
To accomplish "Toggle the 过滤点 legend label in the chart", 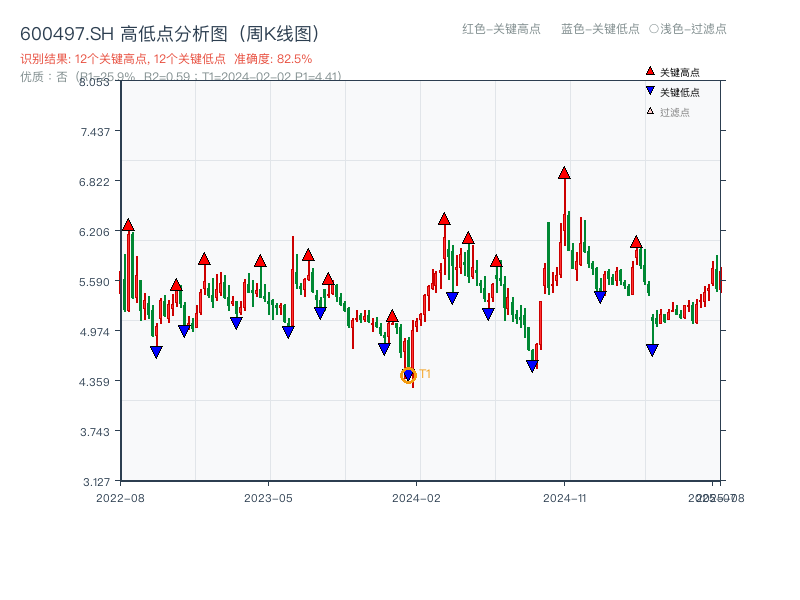I will [x=674, y=112].
